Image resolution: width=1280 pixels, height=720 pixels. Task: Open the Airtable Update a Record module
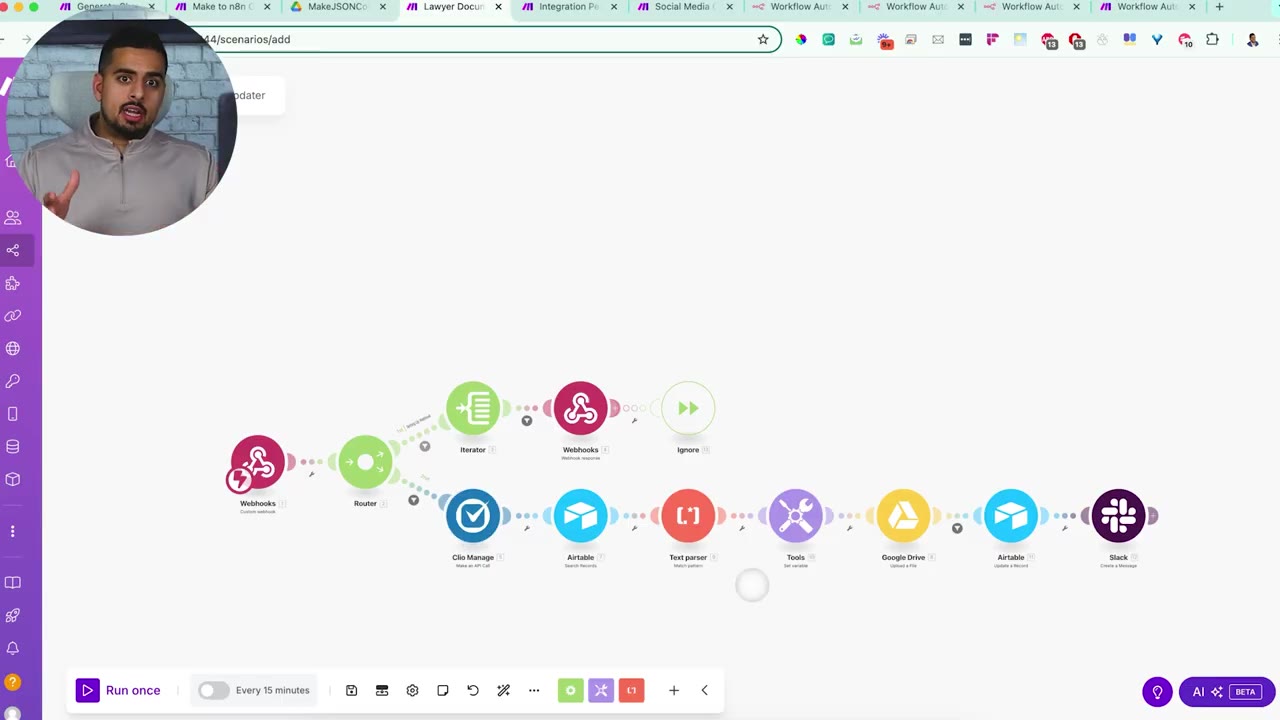click(x=1011, y=516)
